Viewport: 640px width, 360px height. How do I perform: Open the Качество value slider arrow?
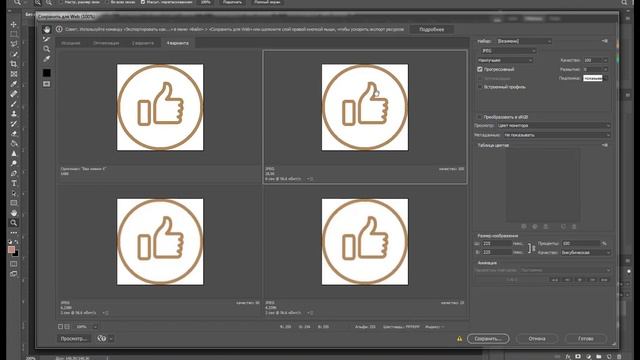click(x=605, y=60)
